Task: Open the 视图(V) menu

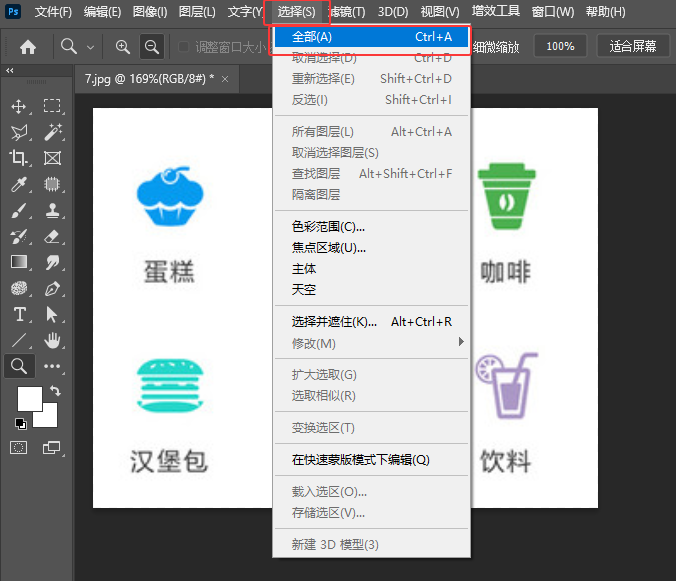Action: [x=440, y=12]
